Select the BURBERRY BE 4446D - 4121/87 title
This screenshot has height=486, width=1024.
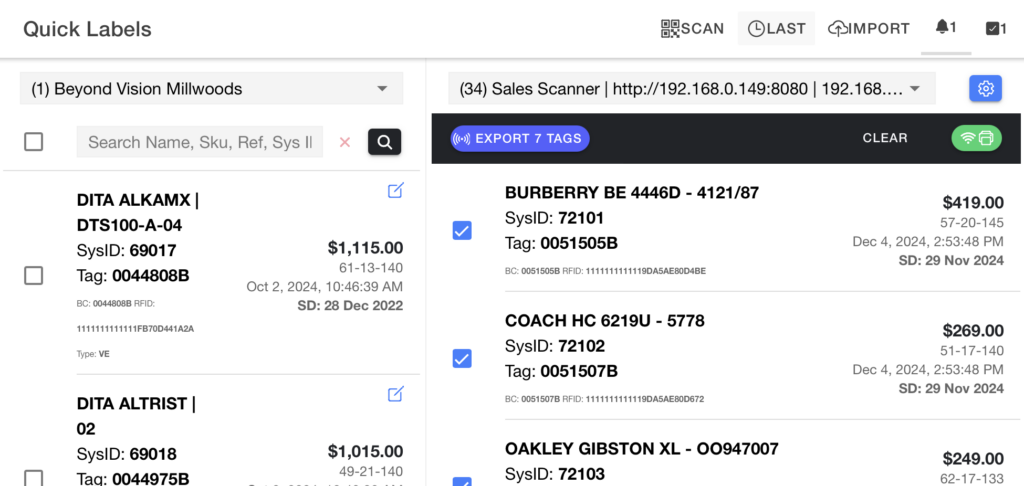tap(632, 193)
